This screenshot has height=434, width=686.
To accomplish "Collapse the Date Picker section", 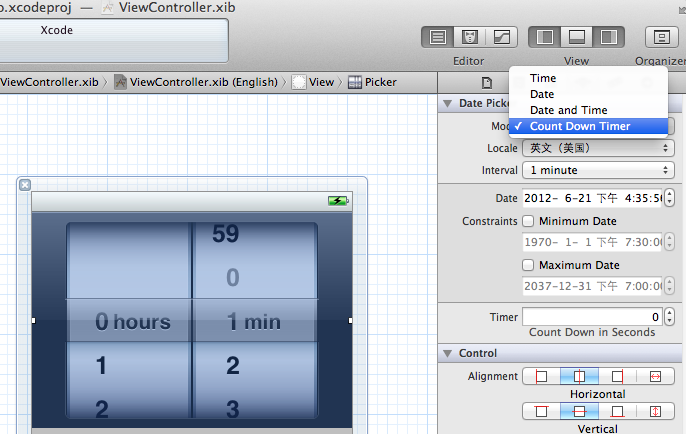I will tap(447, 104).
